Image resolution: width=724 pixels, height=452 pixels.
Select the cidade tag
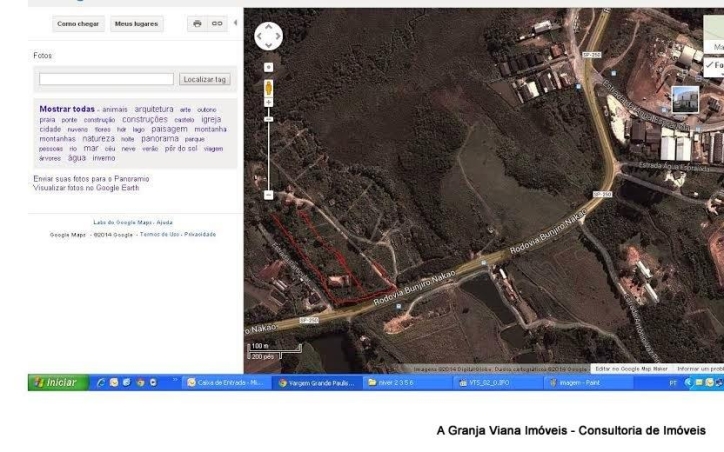pos(50,129)
